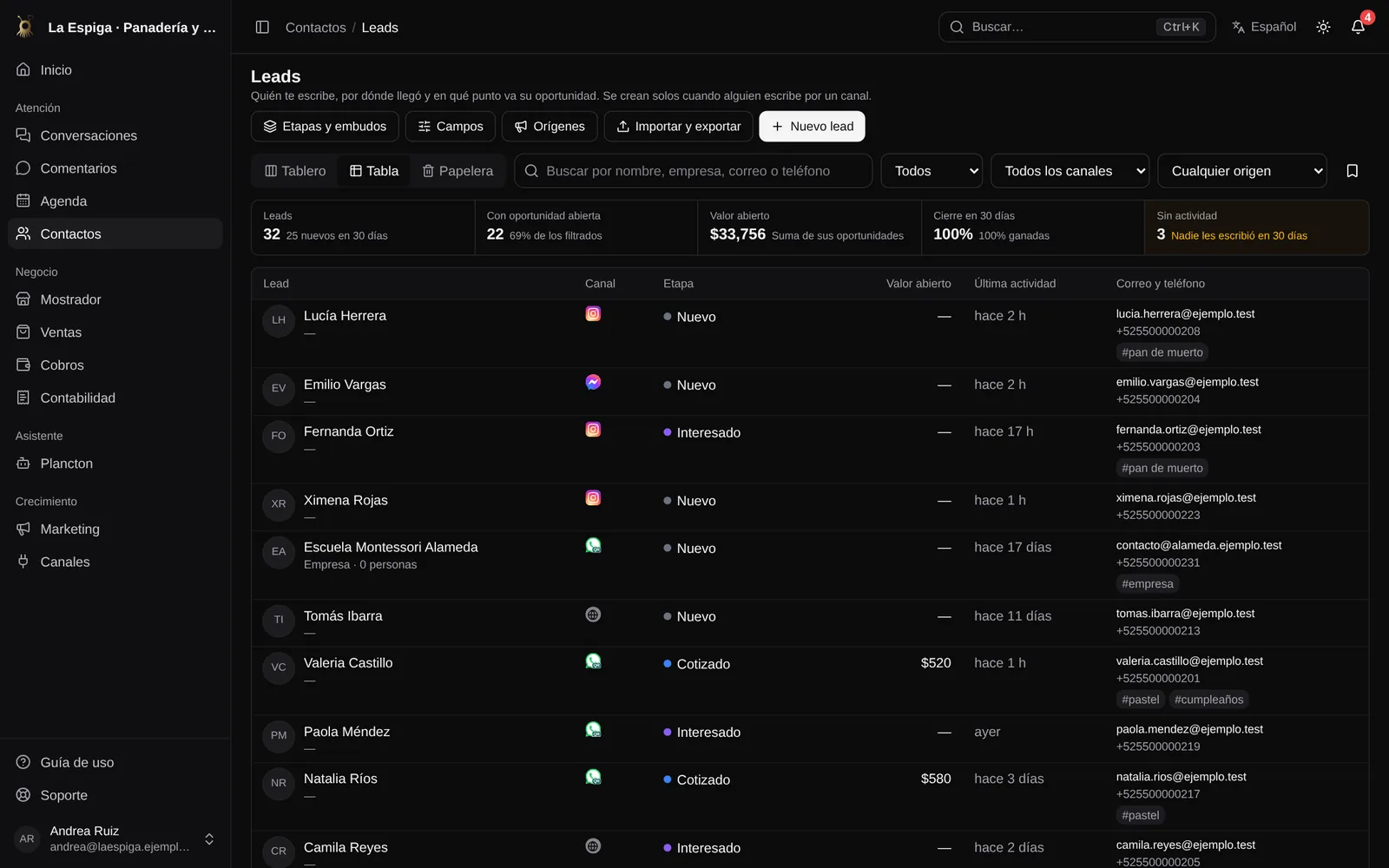Open Agenda from the sidebar
The height and width of the screenshot is (868, 1389).
(115, 201)
